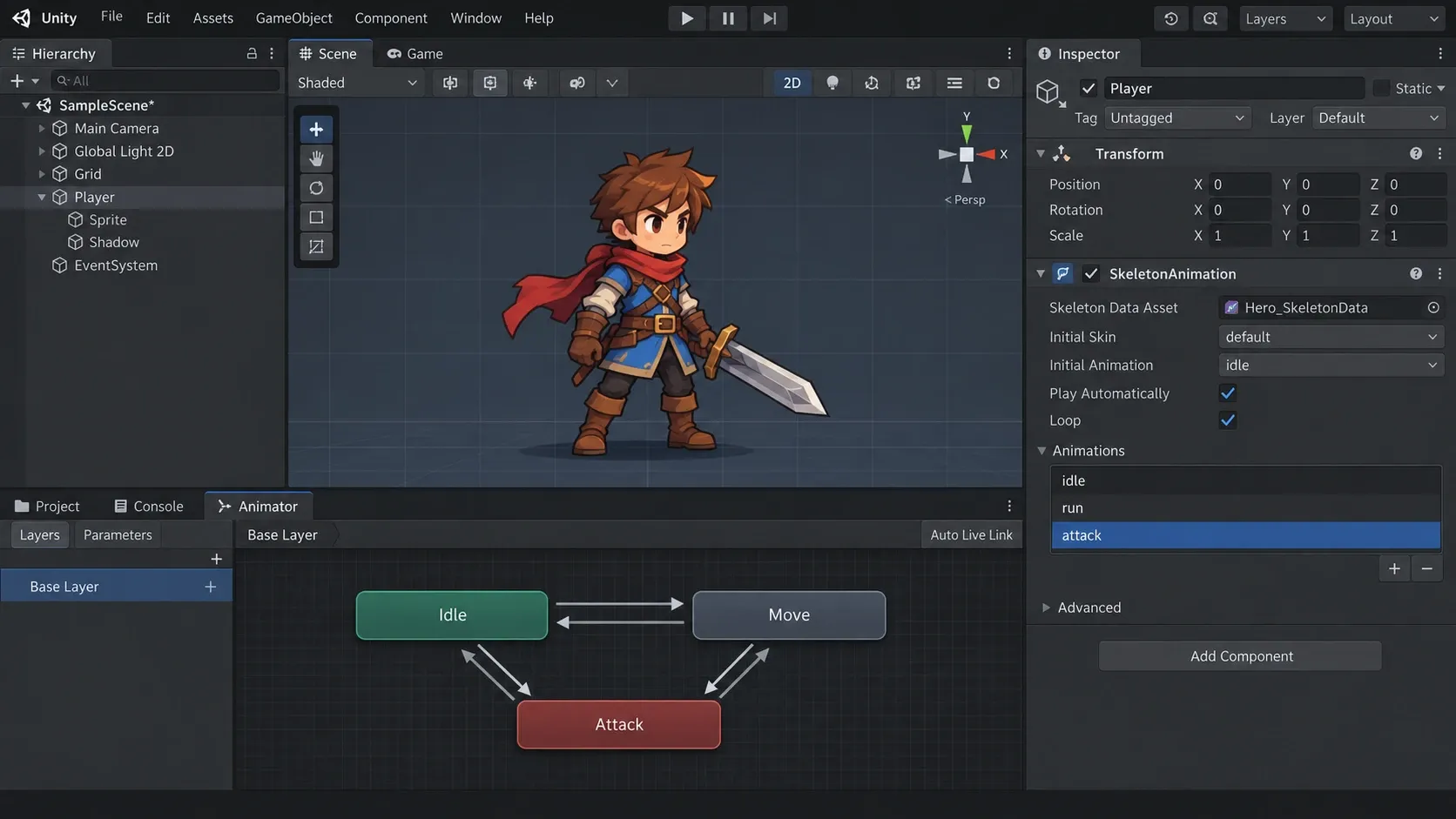Open the Initial Skin dropdown

click(x=1331, y=337)
